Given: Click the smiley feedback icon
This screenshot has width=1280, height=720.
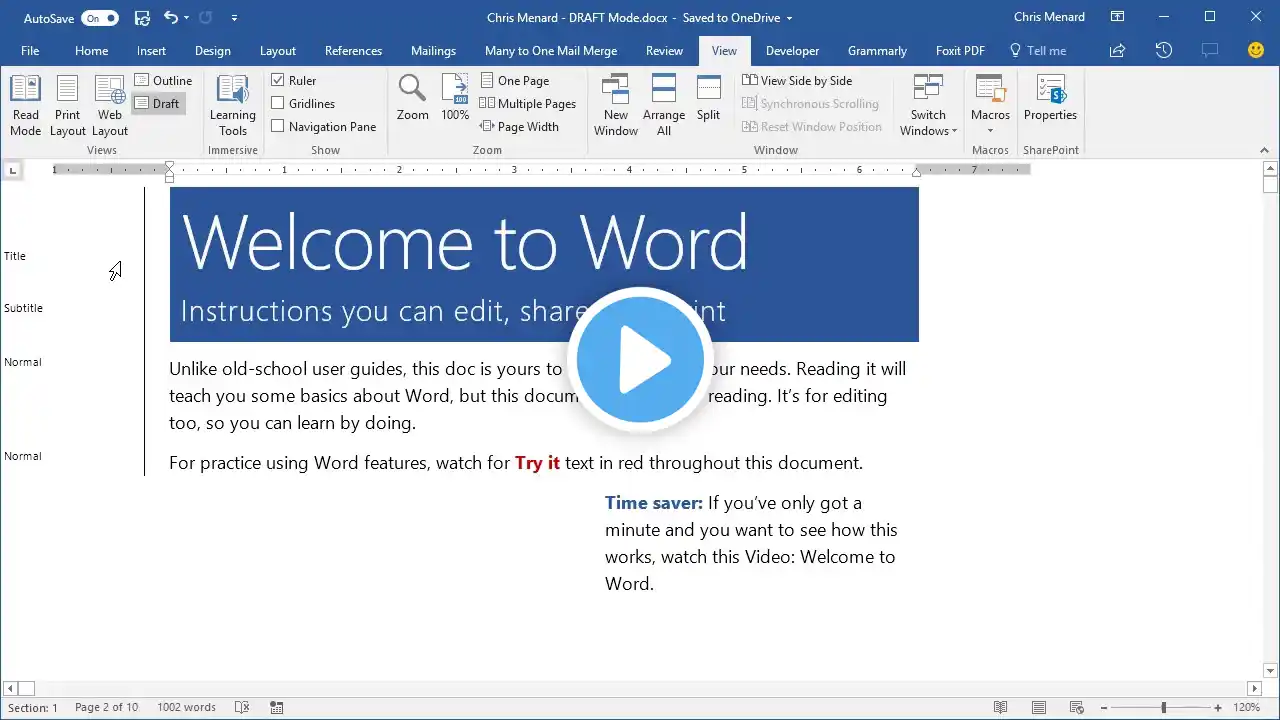Looking at the screenshot, I should tap(1257, 51).
